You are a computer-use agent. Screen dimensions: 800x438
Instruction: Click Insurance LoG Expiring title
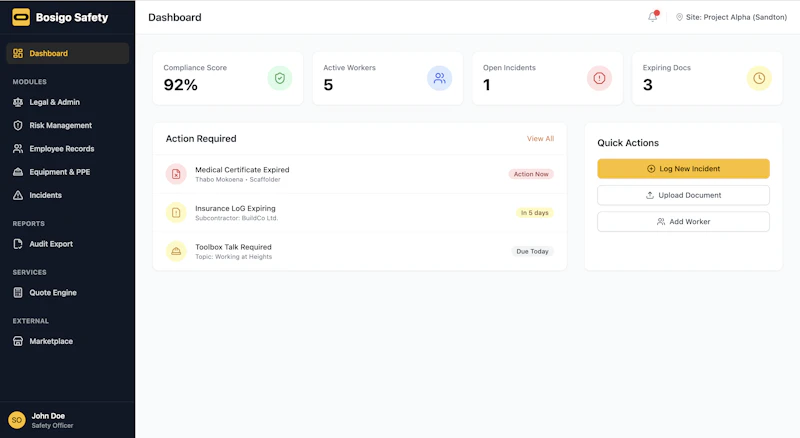235,208
